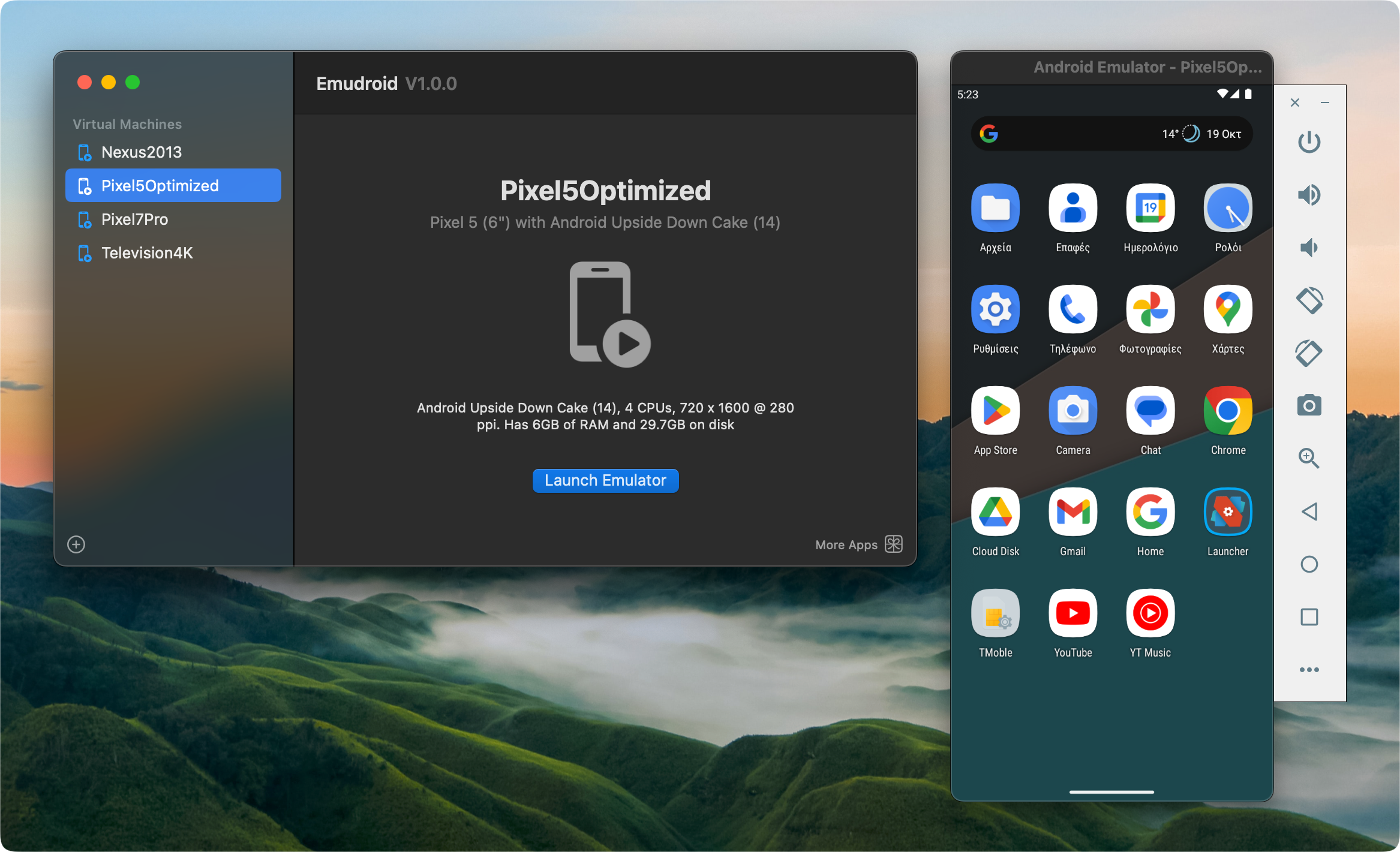Open emulator extended controls (three dots)
This screenshot has width=1400, height=852.
pos(1309,670)
